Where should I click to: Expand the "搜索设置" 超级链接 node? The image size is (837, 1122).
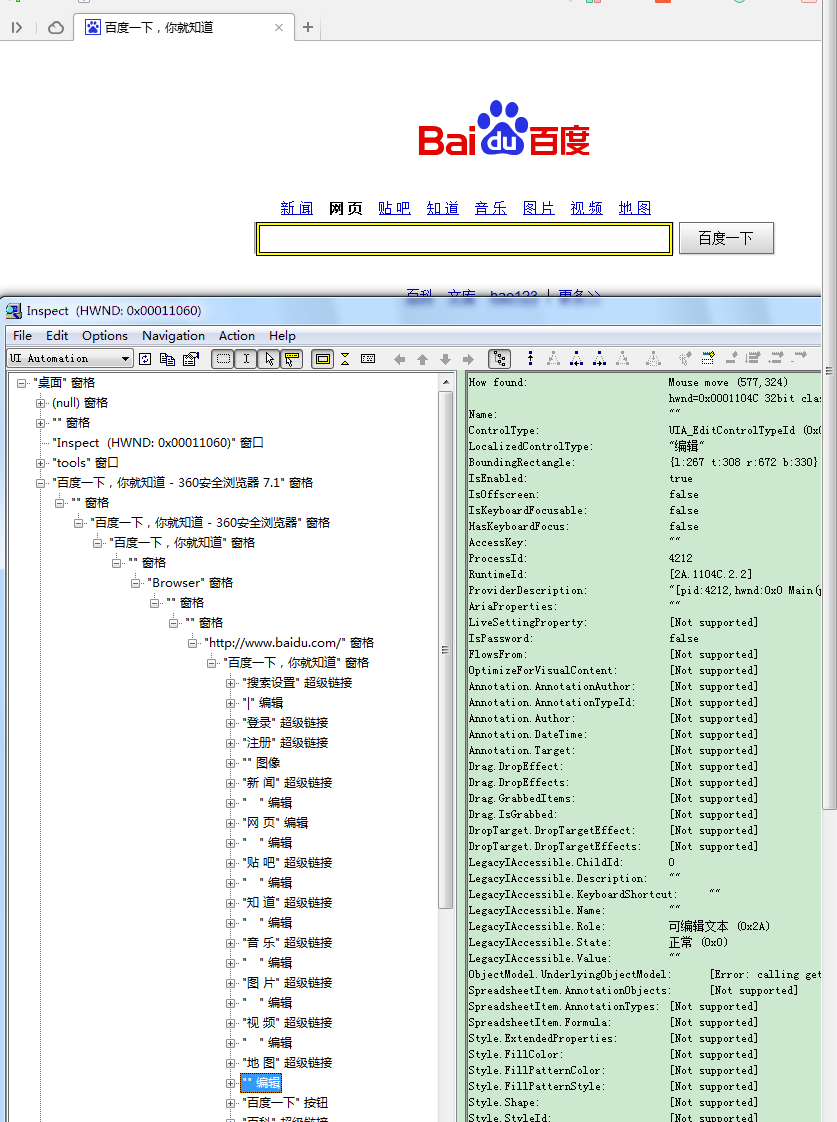[231, 683]
